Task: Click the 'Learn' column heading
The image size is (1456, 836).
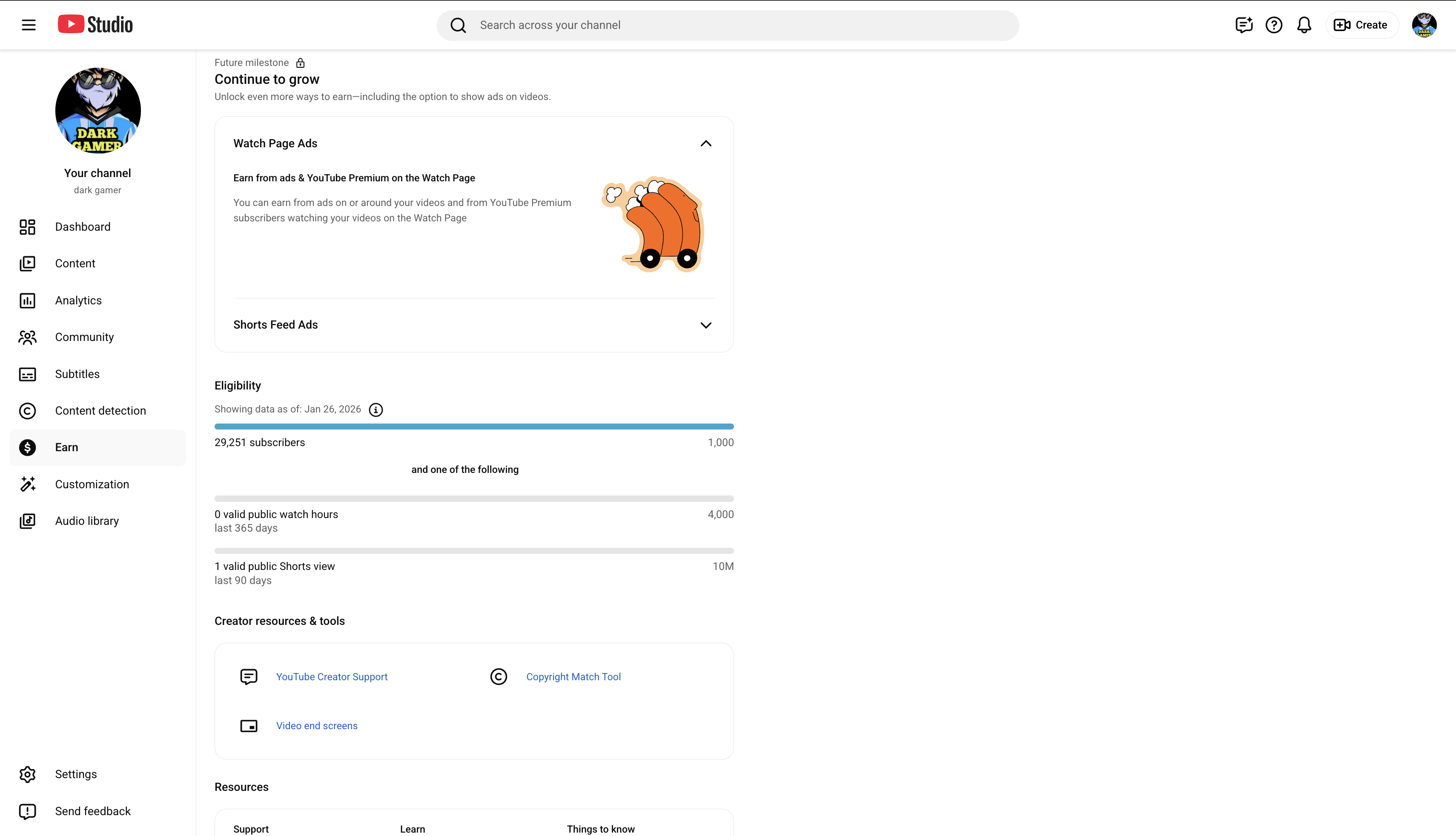Action: [413, 829]
